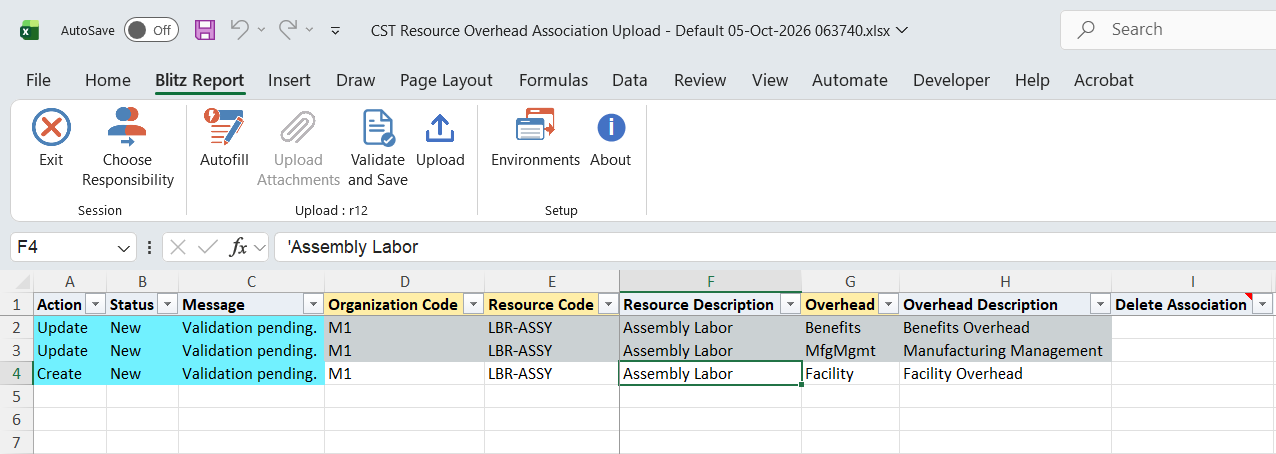Click the Redo arrow
The image size is (1276, 454).
(x=288, y=30)
